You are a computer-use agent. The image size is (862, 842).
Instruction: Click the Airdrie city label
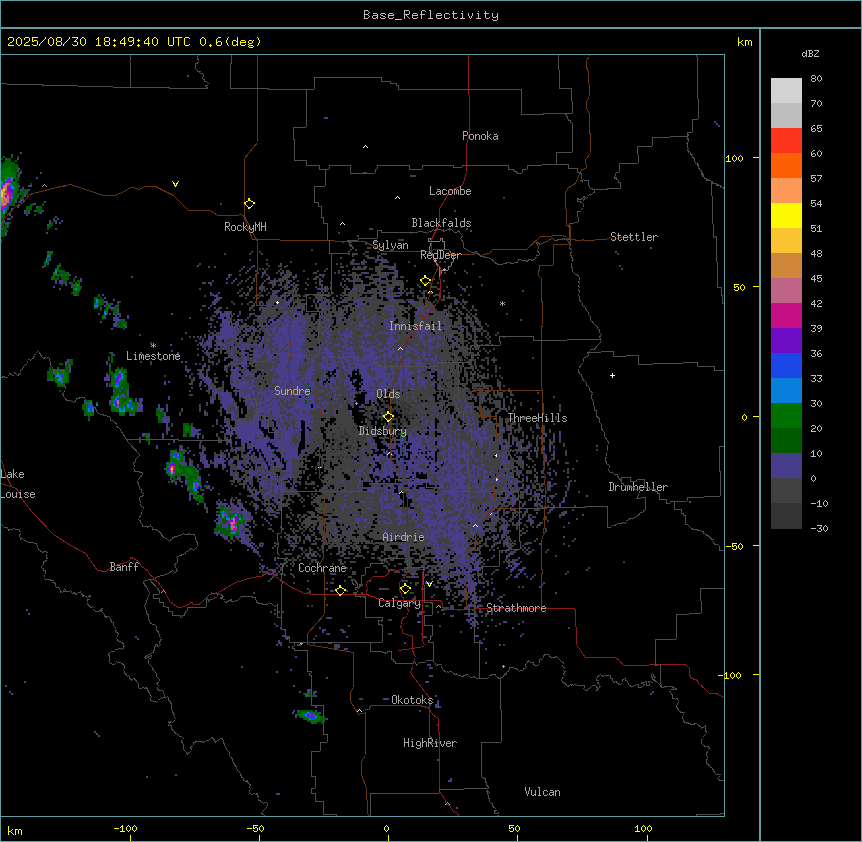click(404, 537)
